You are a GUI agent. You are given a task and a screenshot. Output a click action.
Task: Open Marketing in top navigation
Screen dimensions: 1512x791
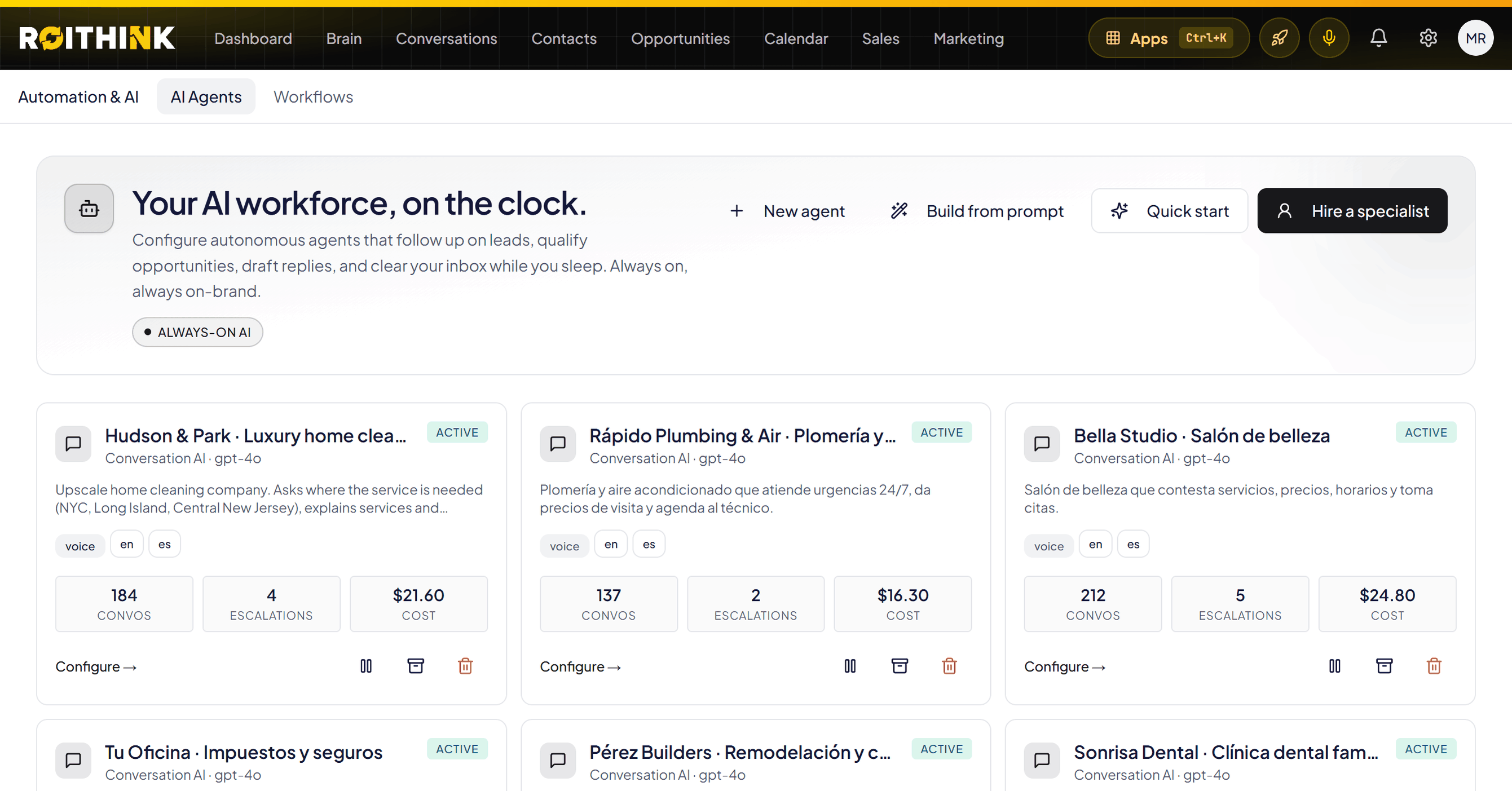point(968,38)
